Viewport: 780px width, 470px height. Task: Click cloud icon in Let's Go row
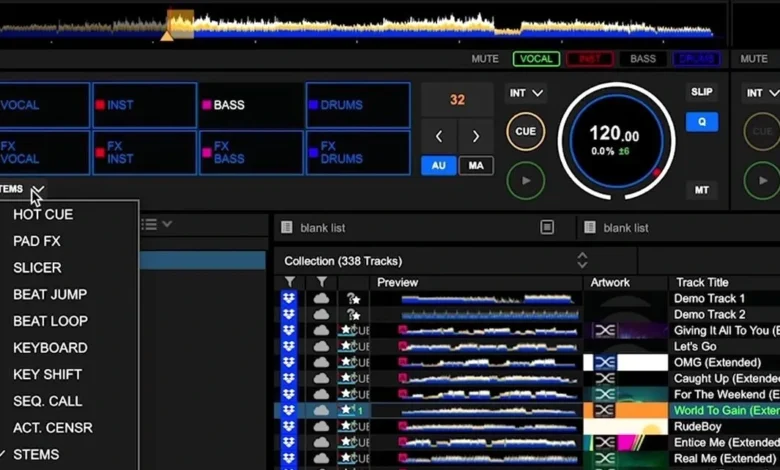[x=321, y=346]
